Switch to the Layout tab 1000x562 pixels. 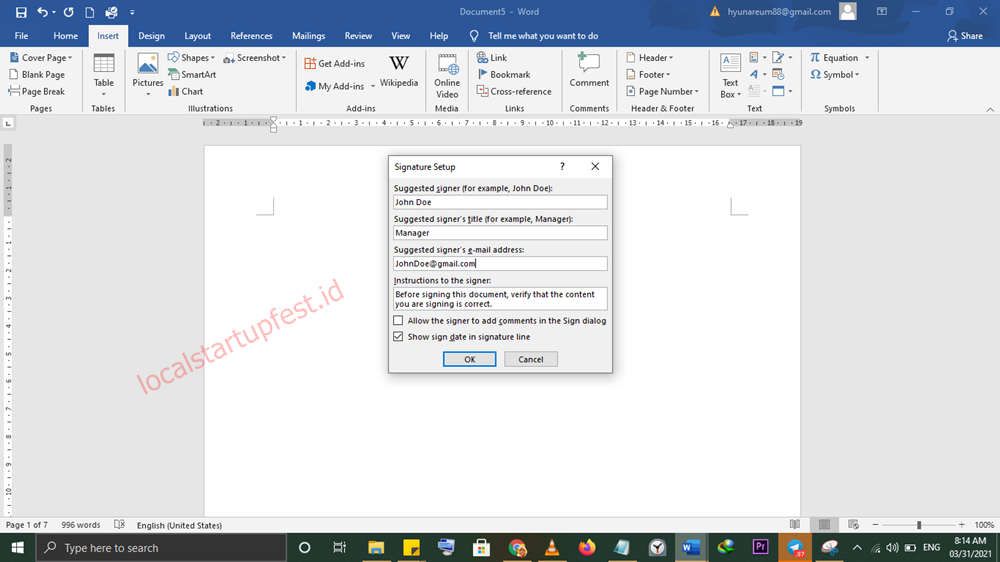197,36
